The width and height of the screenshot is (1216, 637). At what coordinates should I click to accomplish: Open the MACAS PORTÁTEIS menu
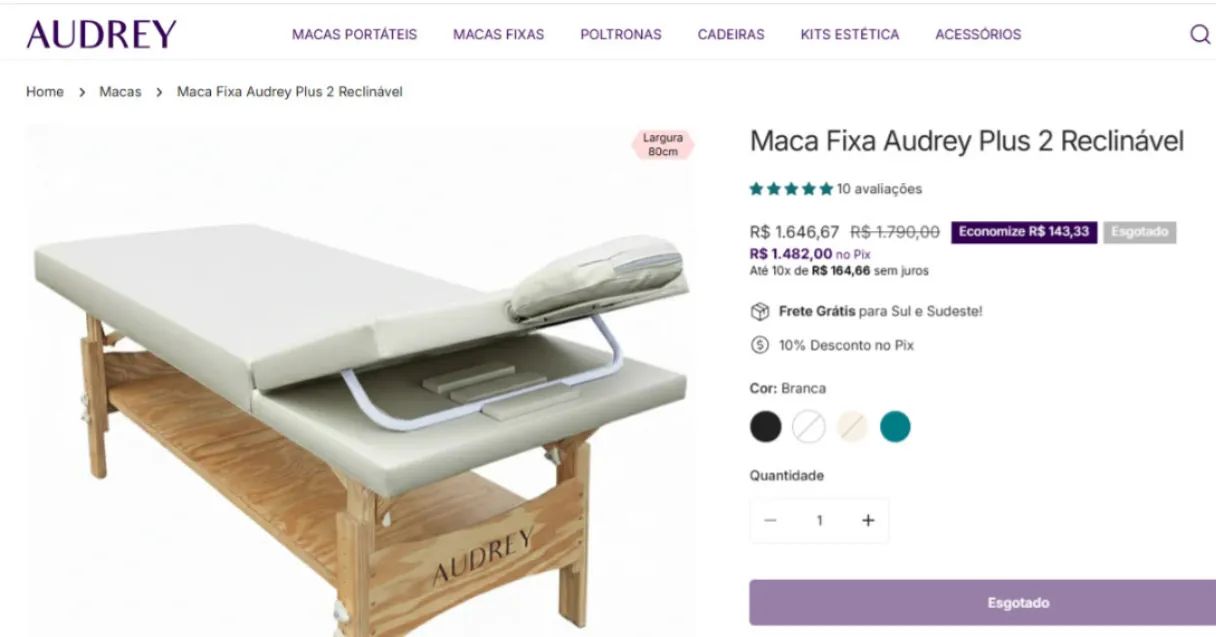tap(353, 34)
